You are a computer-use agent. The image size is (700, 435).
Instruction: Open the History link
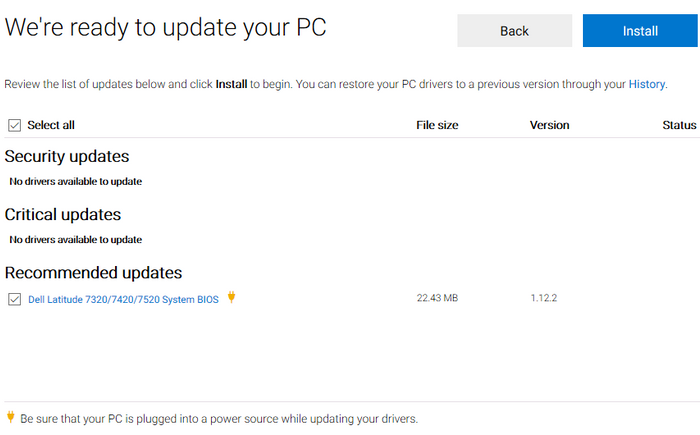click(x=647, y=84)
